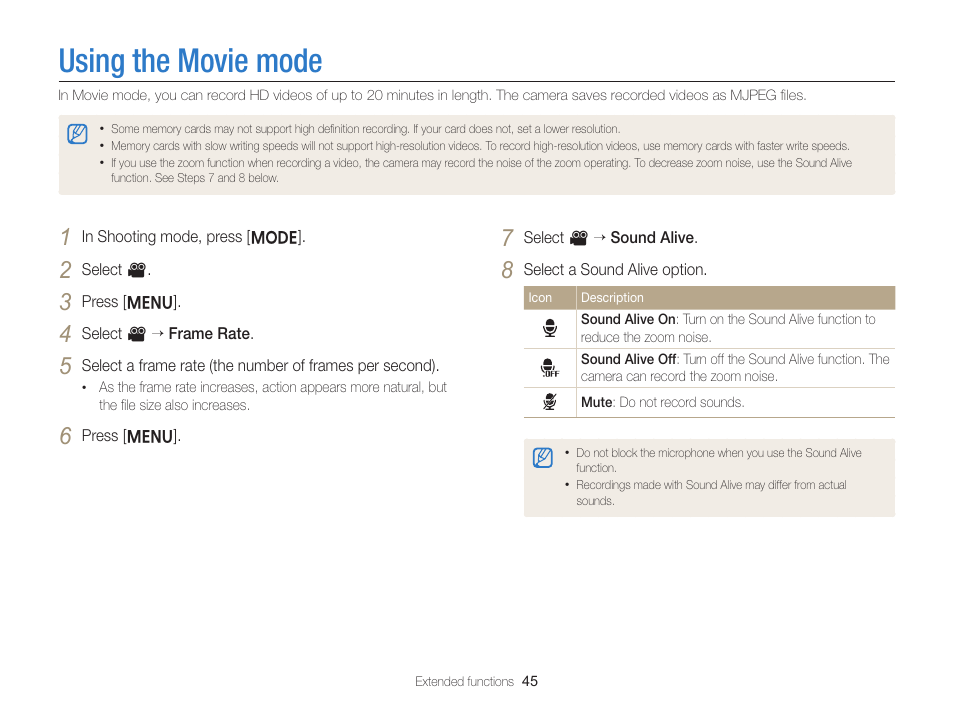Click the 'Using the Movie mode' heading
This screenshot has height=720, width=954.
click(190, 61)
